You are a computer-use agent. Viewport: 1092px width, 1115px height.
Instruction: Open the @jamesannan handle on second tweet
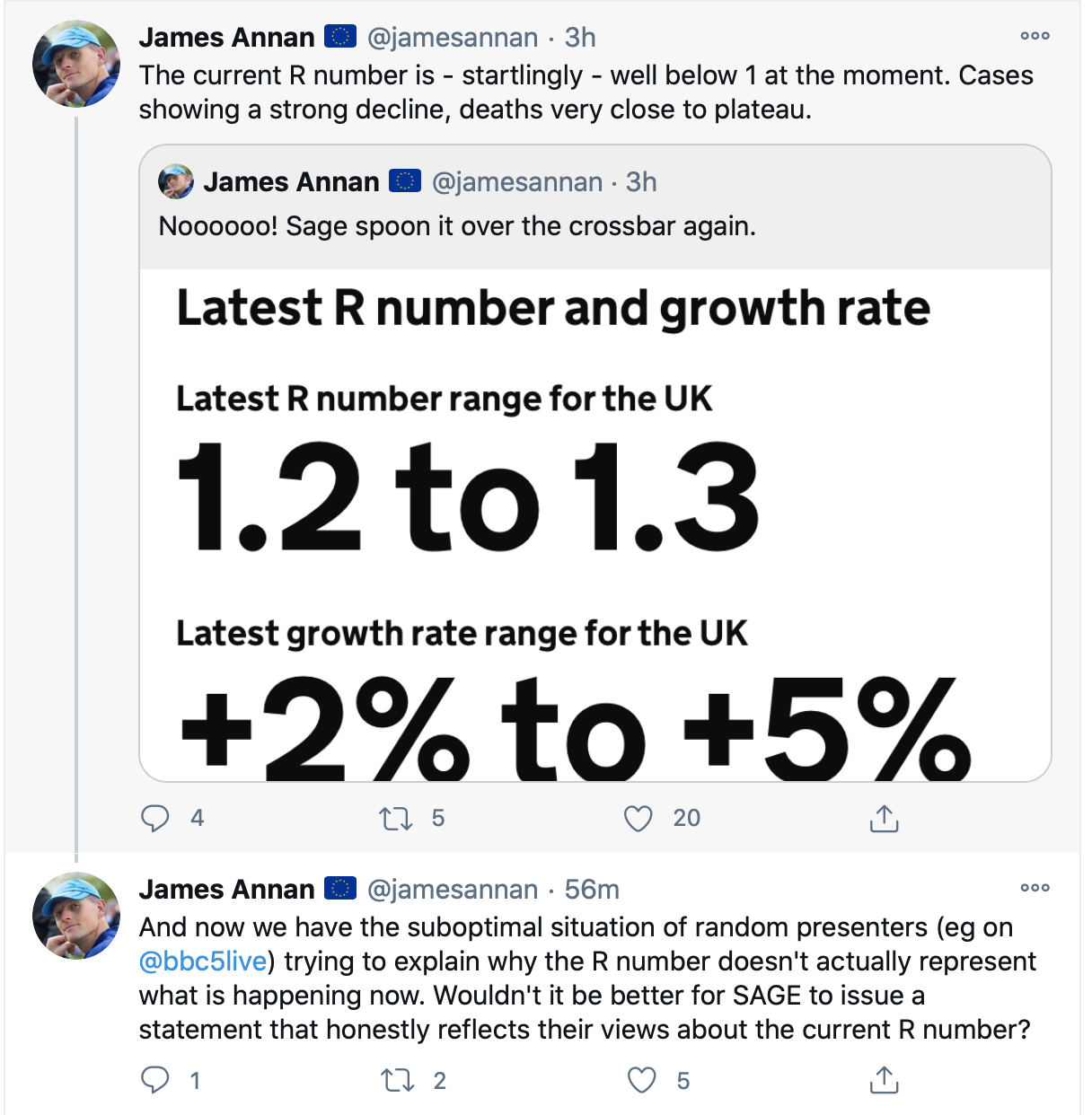click(453, 889)
